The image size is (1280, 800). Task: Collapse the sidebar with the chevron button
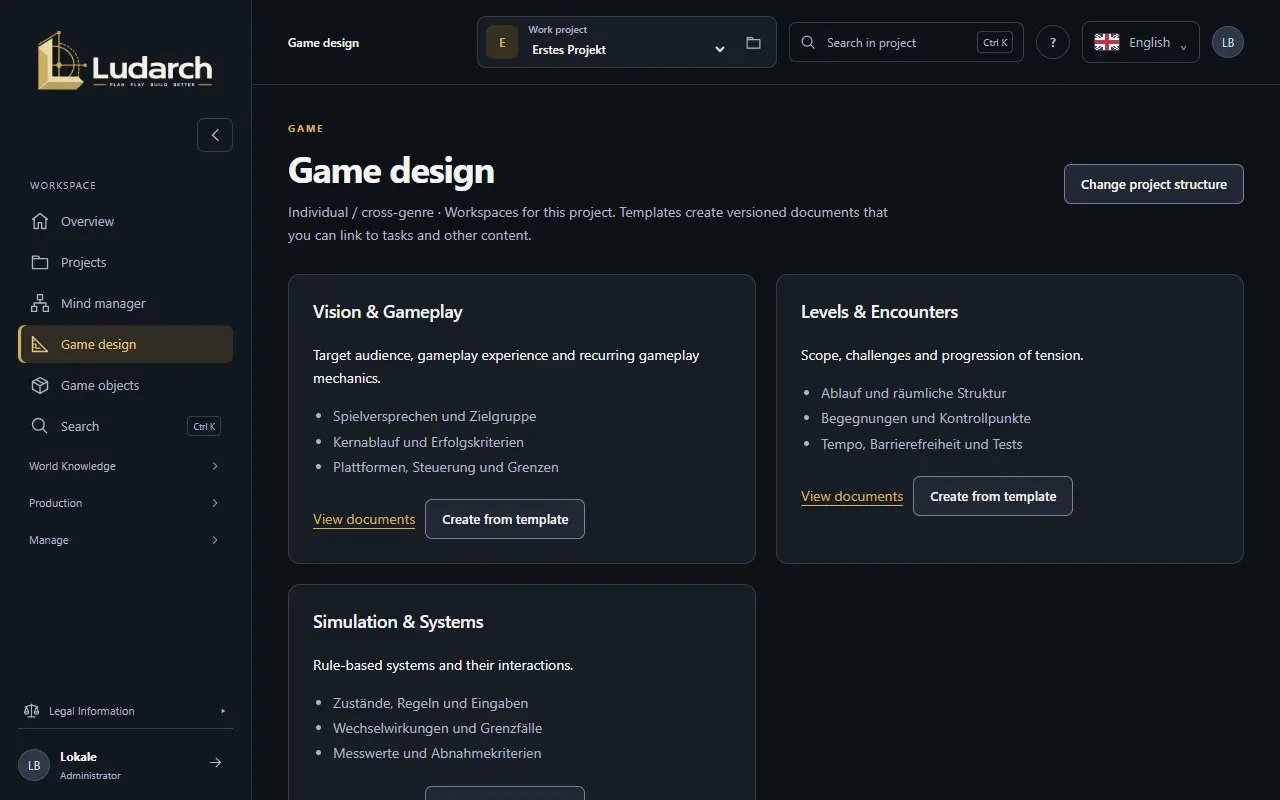pos(215,135)
